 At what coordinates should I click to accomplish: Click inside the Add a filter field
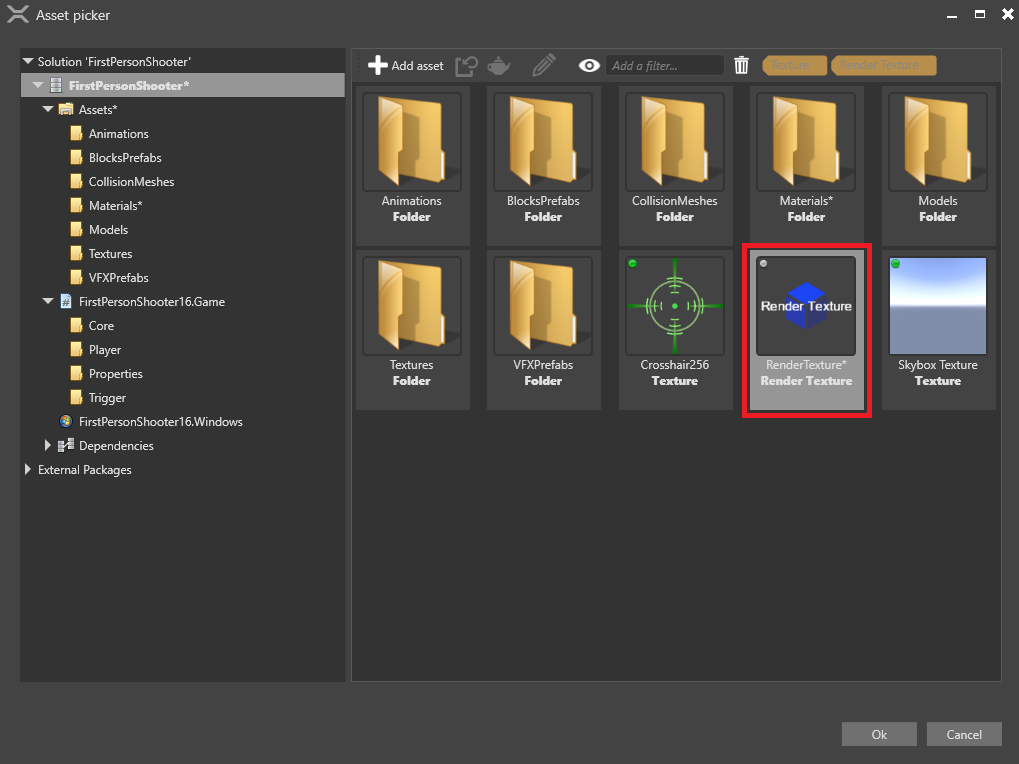pos(665,65)
